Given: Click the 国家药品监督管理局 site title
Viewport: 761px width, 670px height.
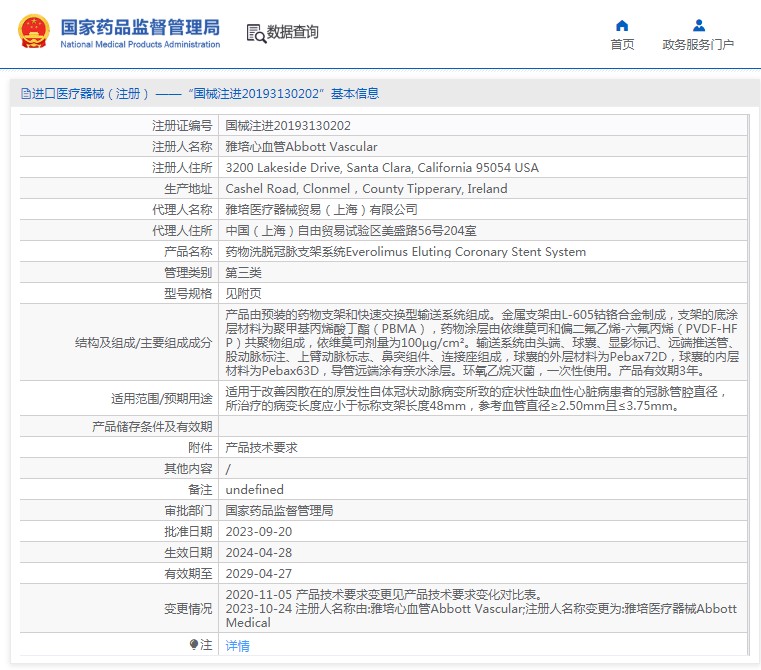Looking at the screenshot, I should click(x=140, y=27).
